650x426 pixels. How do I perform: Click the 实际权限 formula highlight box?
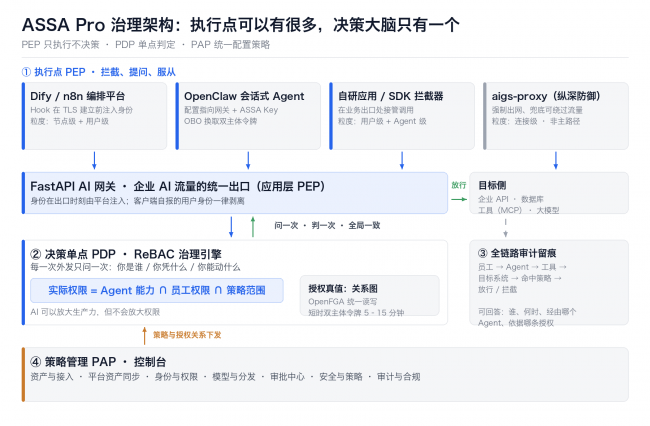tap(157, 290)
